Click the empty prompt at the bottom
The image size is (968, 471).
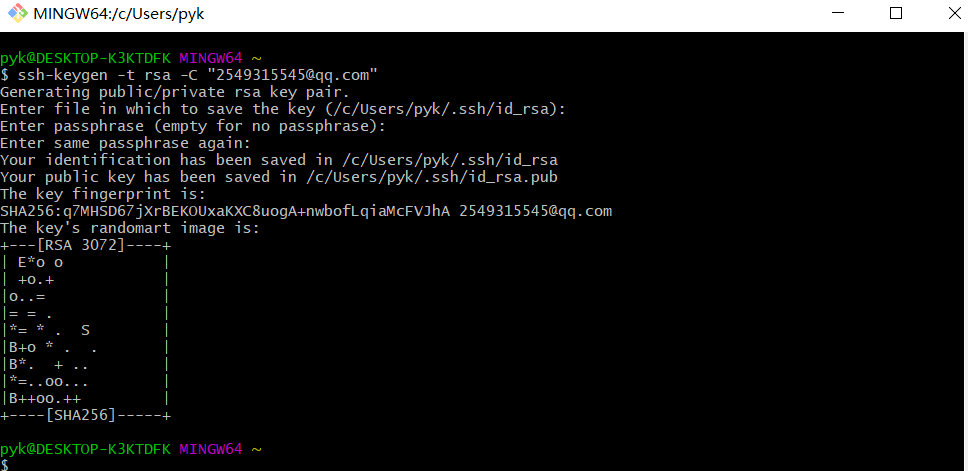point(4,464)
